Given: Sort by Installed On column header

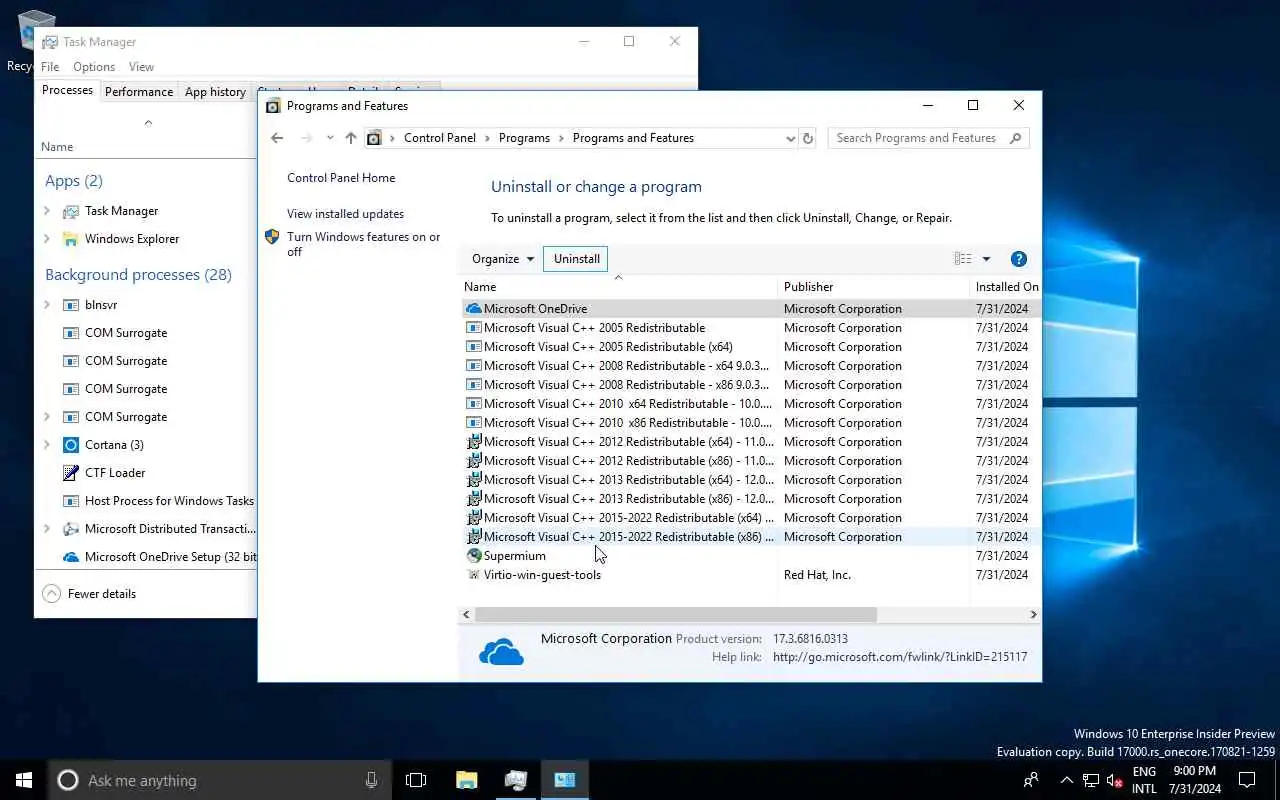Looking at the screenshot, I should pyautogui.click(x=1005, y=287).
